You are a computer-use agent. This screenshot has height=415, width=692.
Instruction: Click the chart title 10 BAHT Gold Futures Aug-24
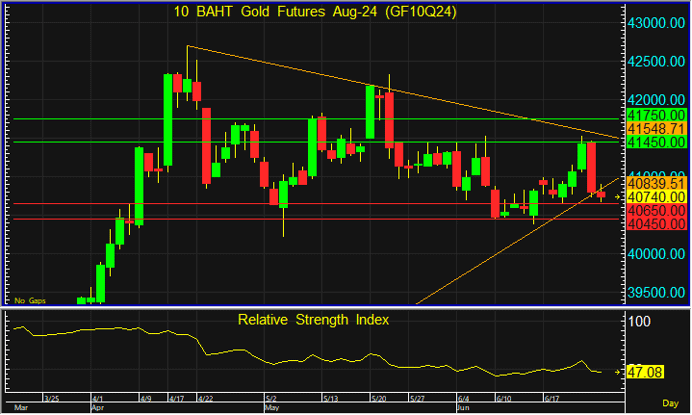tap(315, 11)
